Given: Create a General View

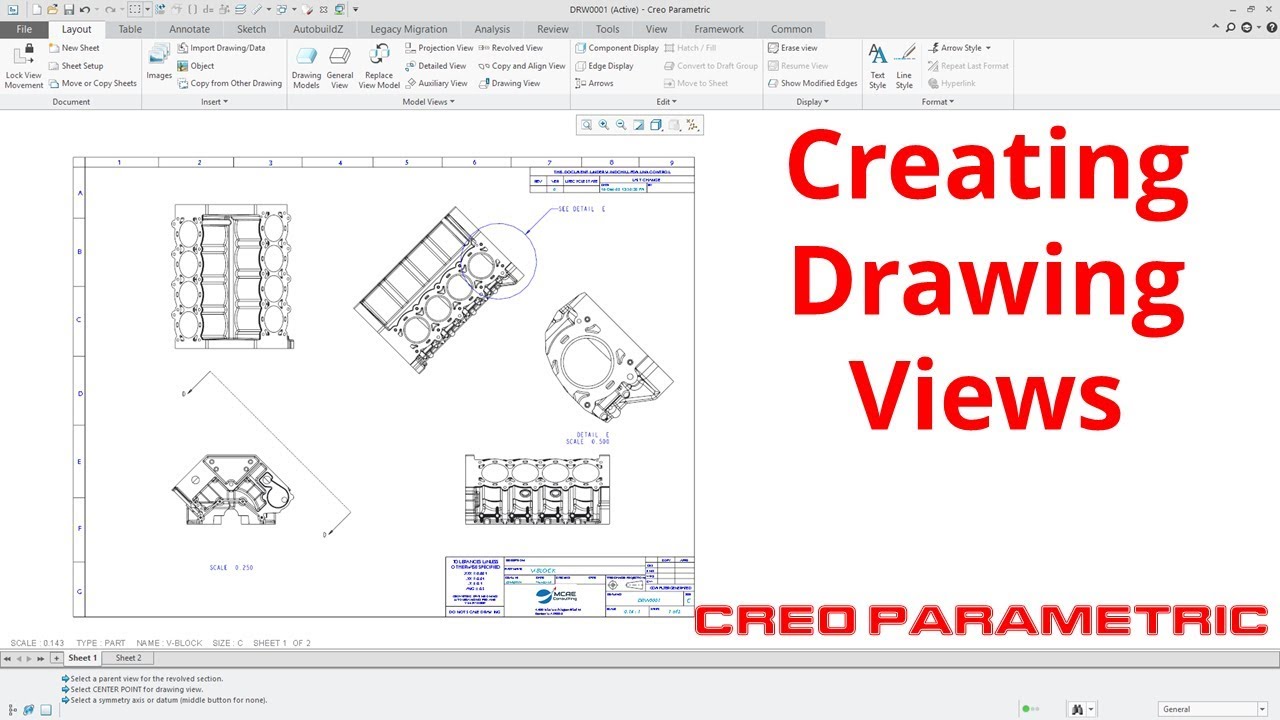Looking at the screenshot, I should (x=340, y=66).
